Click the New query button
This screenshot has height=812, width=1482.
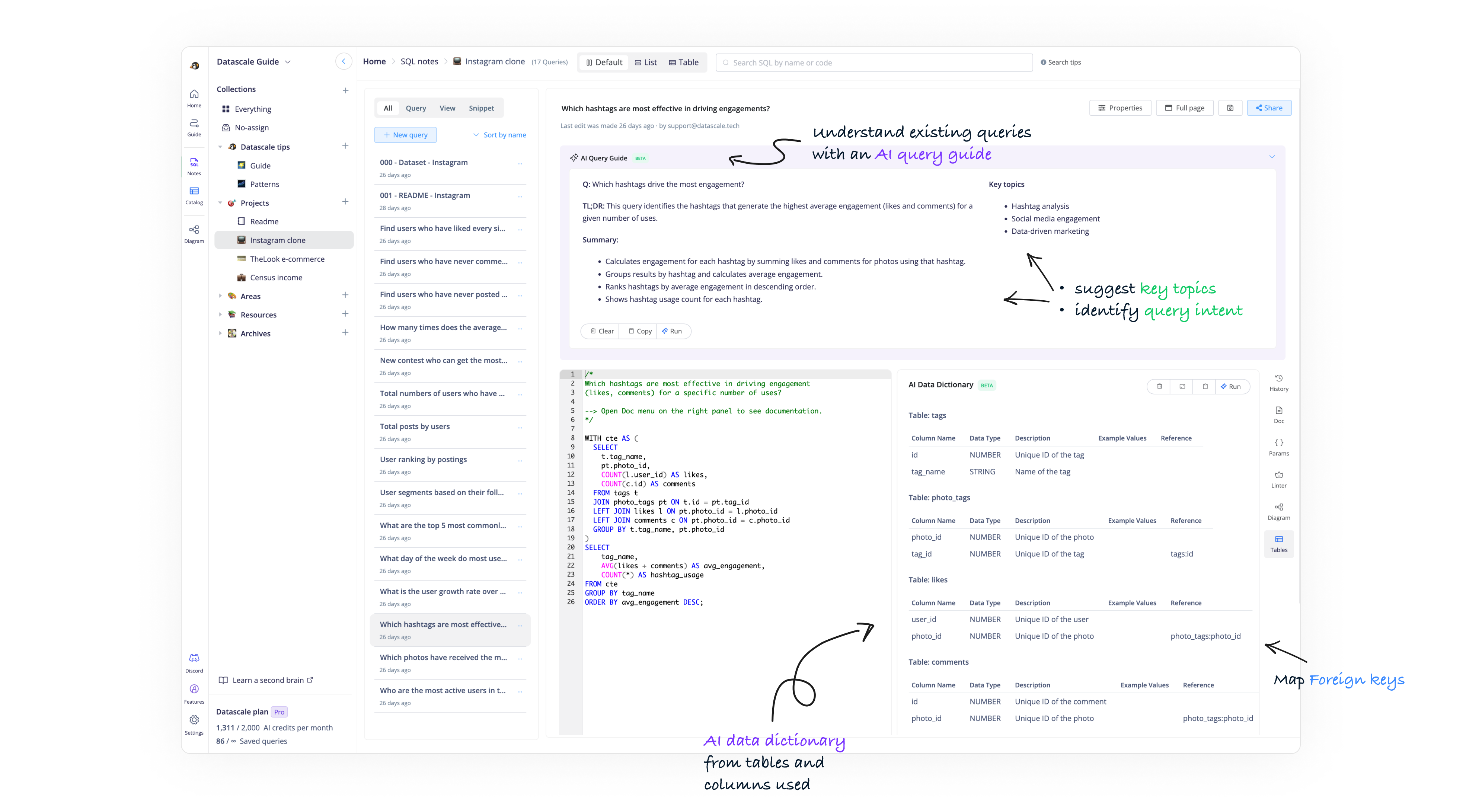pyautogui.click(x=406, y=135)
